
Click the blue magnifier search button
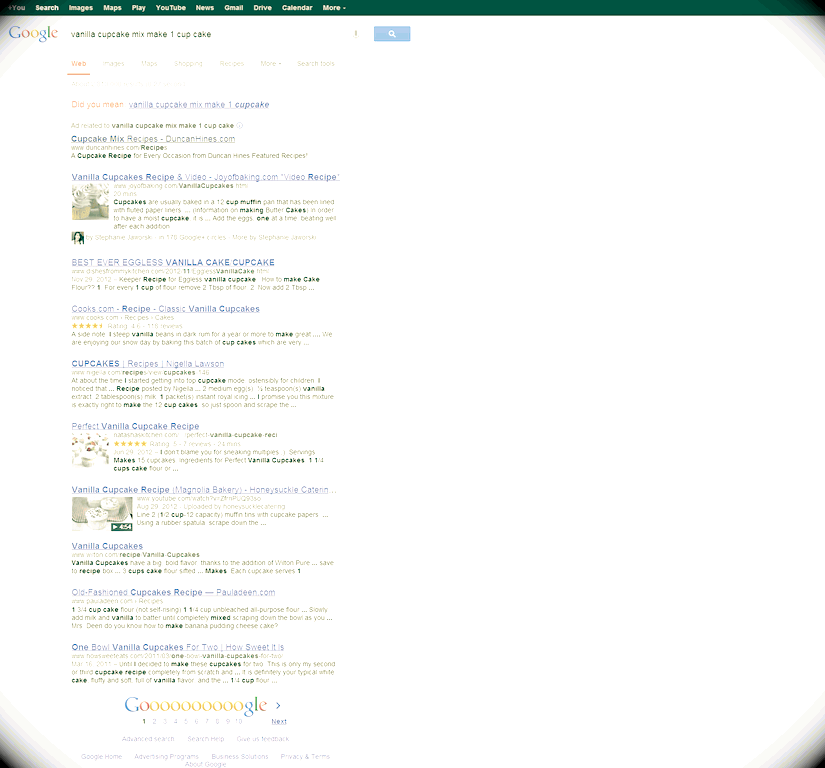pos(392,34)
